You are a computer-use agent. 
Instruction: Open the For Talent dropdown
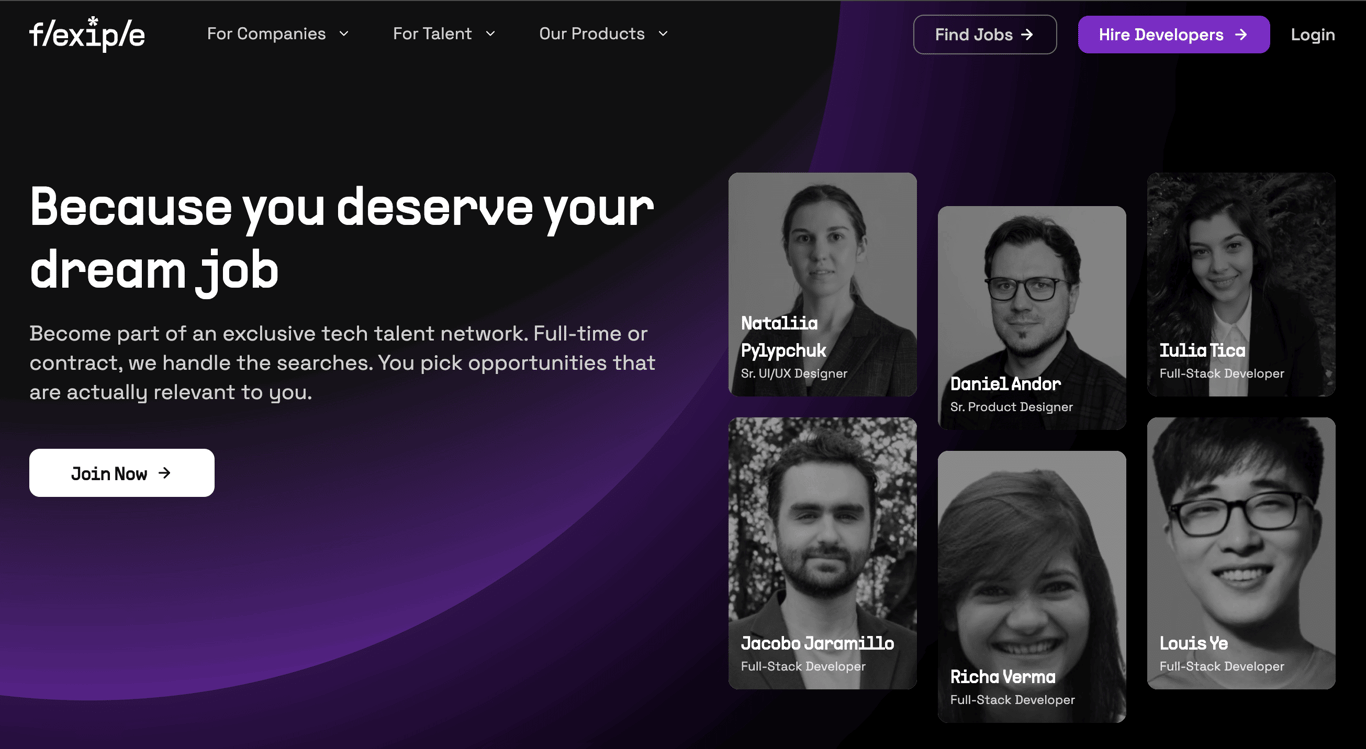(490, 33)
